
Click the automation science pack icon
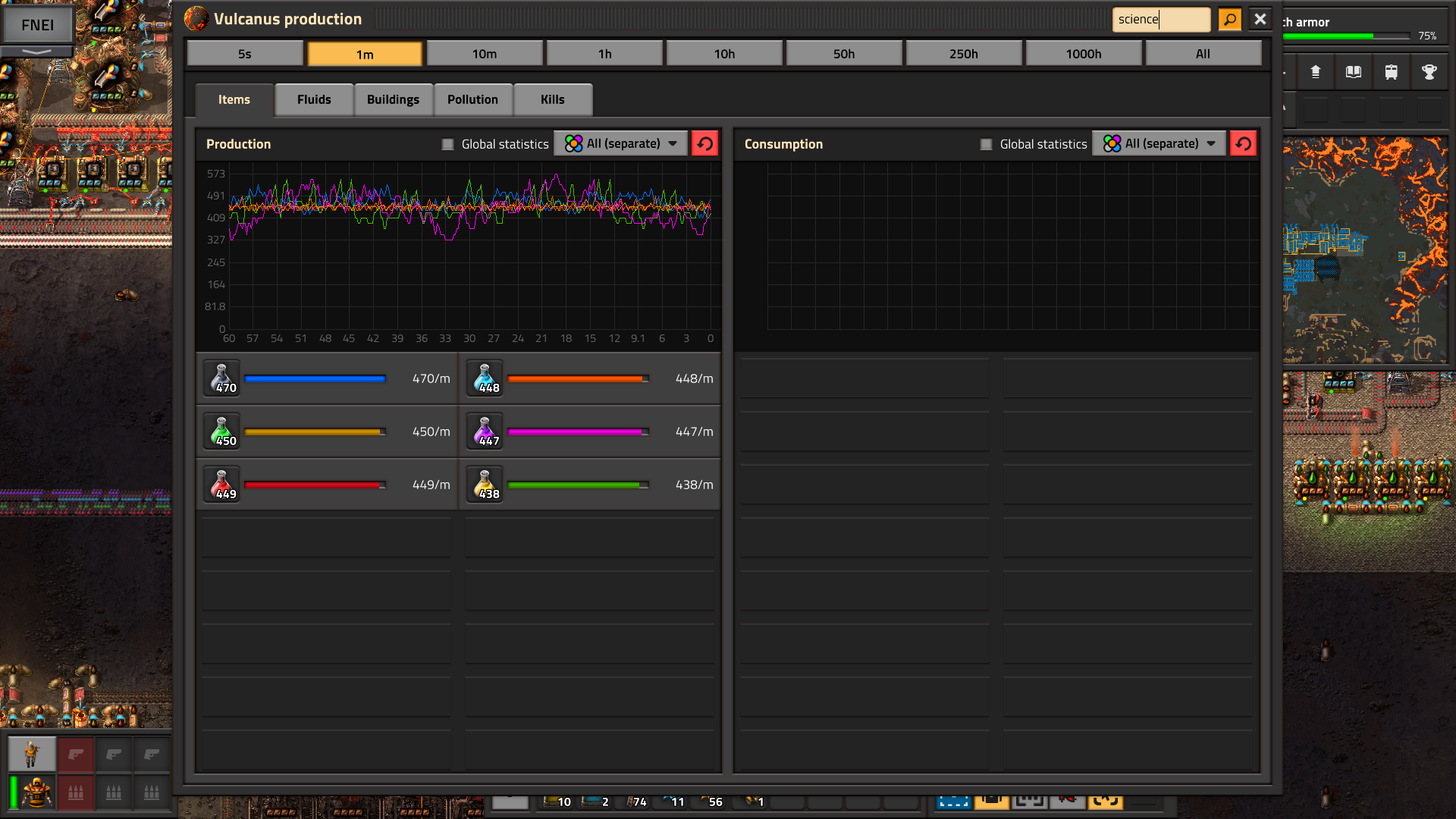(x=221, y=485)
